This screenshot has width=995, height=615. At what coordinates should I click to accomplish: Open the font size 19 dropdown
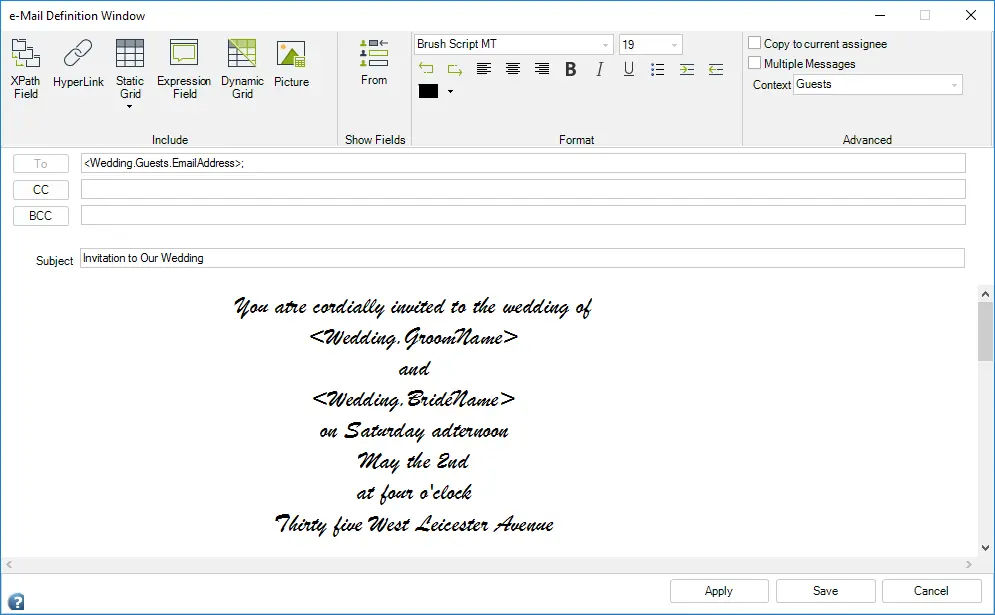[x=674, y=44]
